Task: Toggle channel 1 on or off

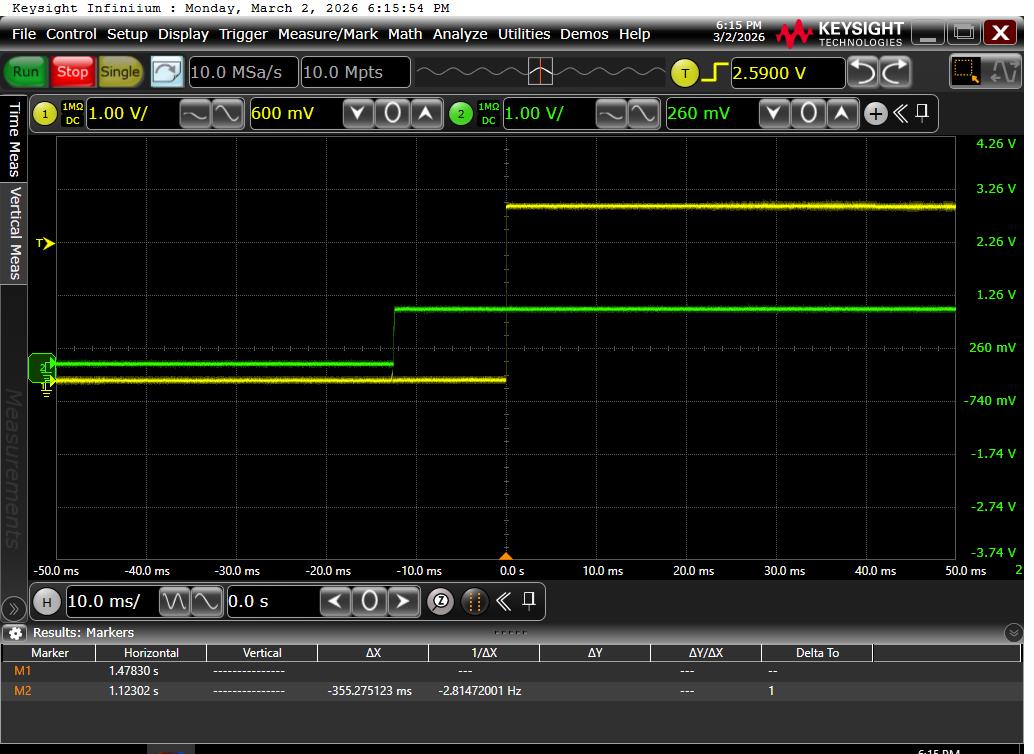Action: coord(45,114)
